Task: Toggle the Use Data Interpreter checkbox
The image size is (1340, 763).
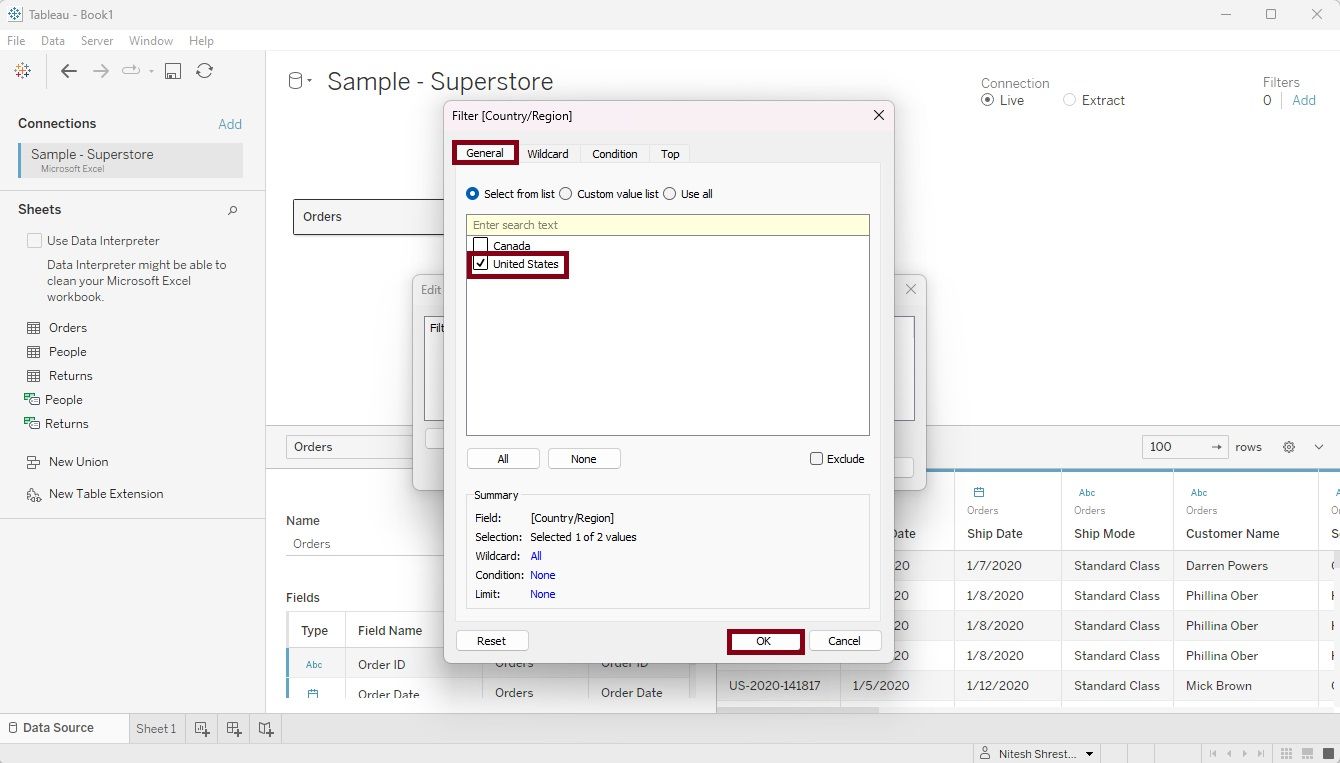Action: (35, 241)
